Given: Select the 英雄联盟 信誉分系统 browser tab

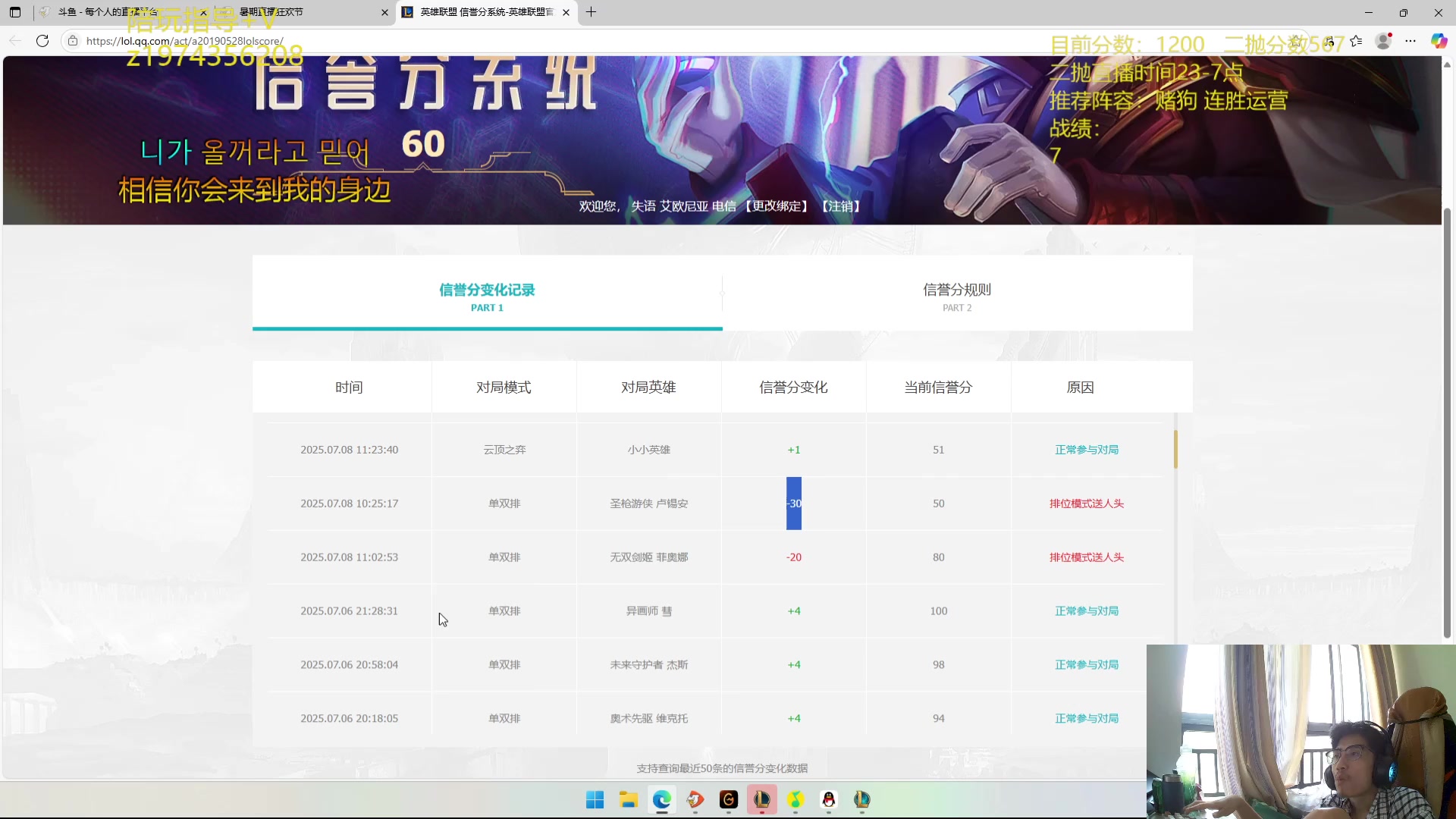Looking at the screenshot, I should (485, 12).
